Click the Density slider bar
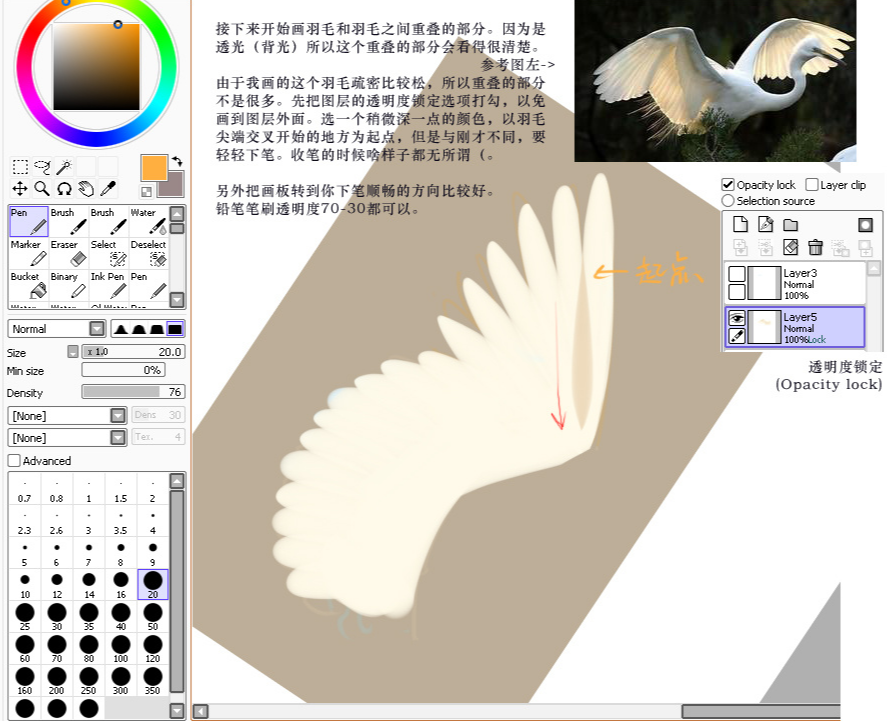The image size is (887, 721). tap(133, 392)
